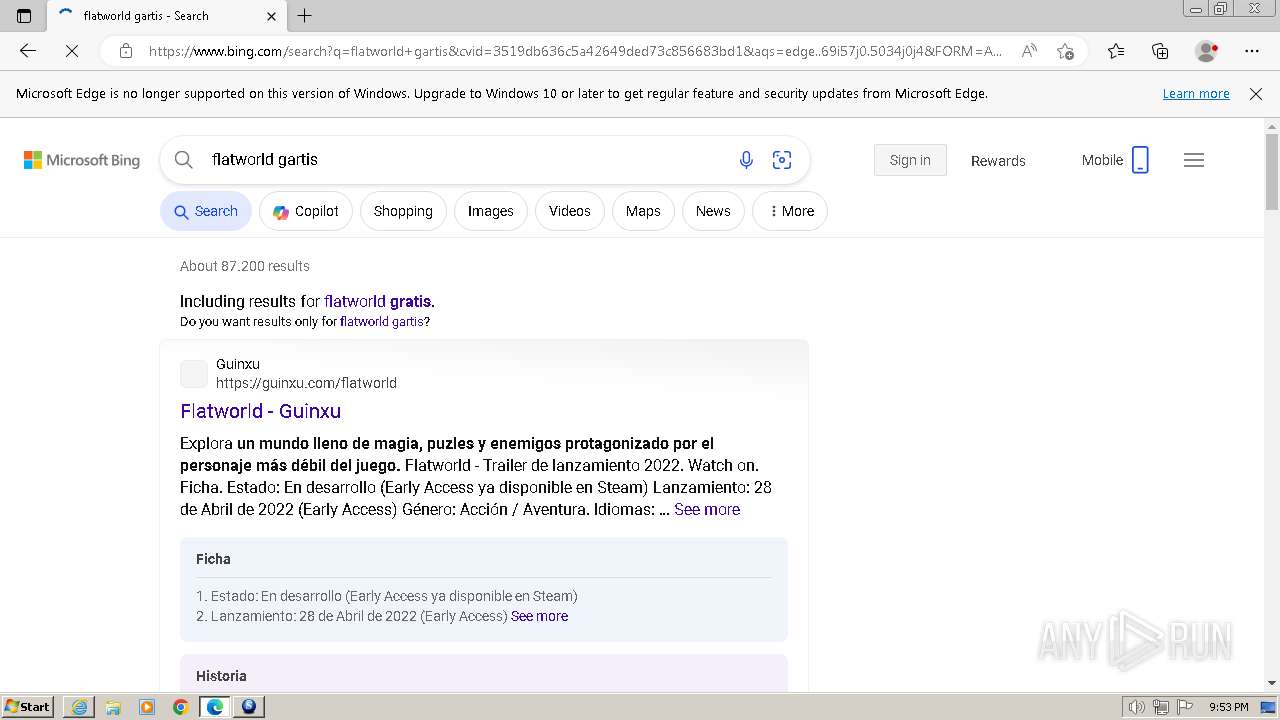Dismiss the Edge support notification bar
Image resolution: width=1280 pixels, height=720 pixels.
click(x=1256, y=94)
